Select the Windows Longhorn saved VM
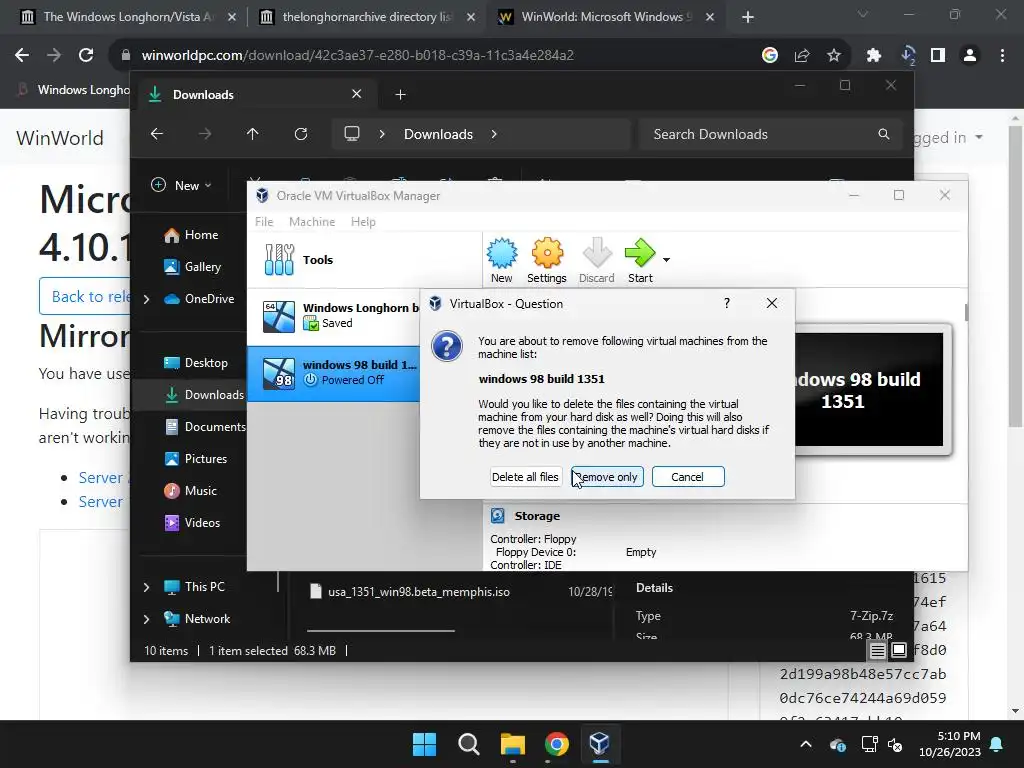The height and width of the screenshot is (768, 1024). [x=334, y=316]
